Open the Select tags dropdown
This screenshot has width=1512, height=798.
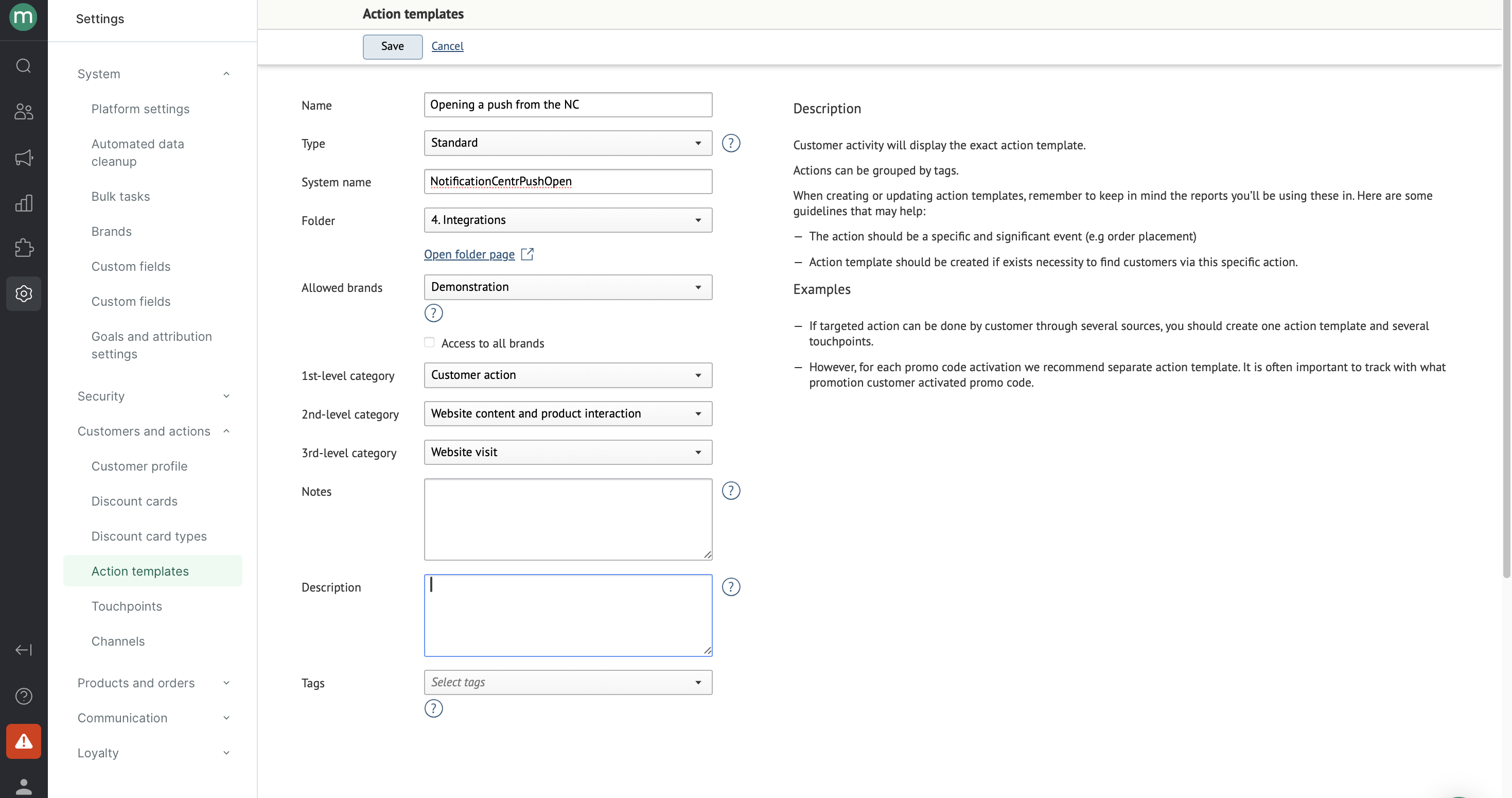coord(568,682)
